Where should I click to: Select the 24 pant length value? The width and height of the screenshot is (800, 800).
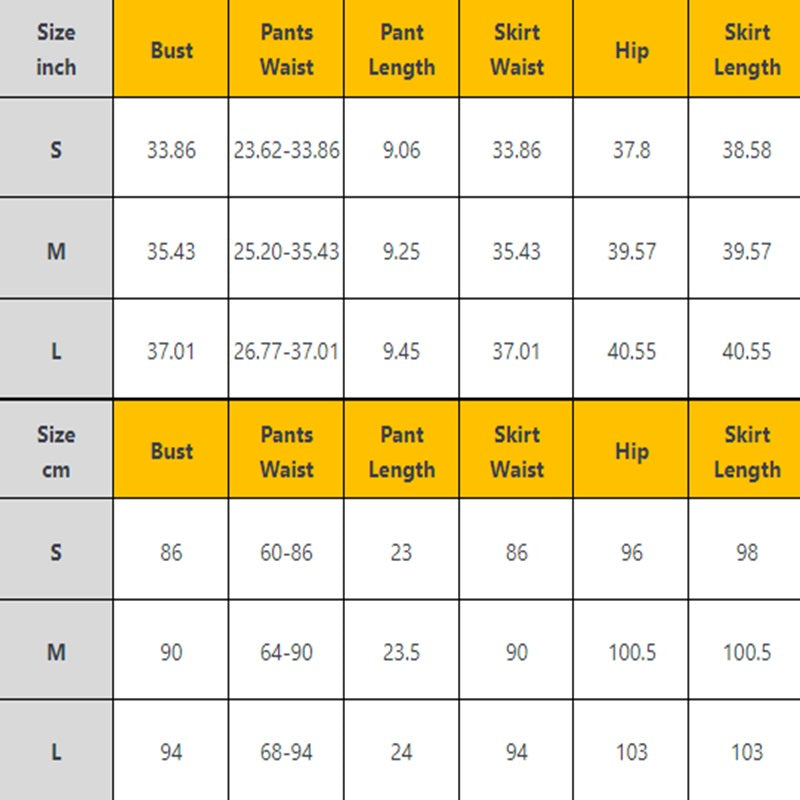[401, 752]
